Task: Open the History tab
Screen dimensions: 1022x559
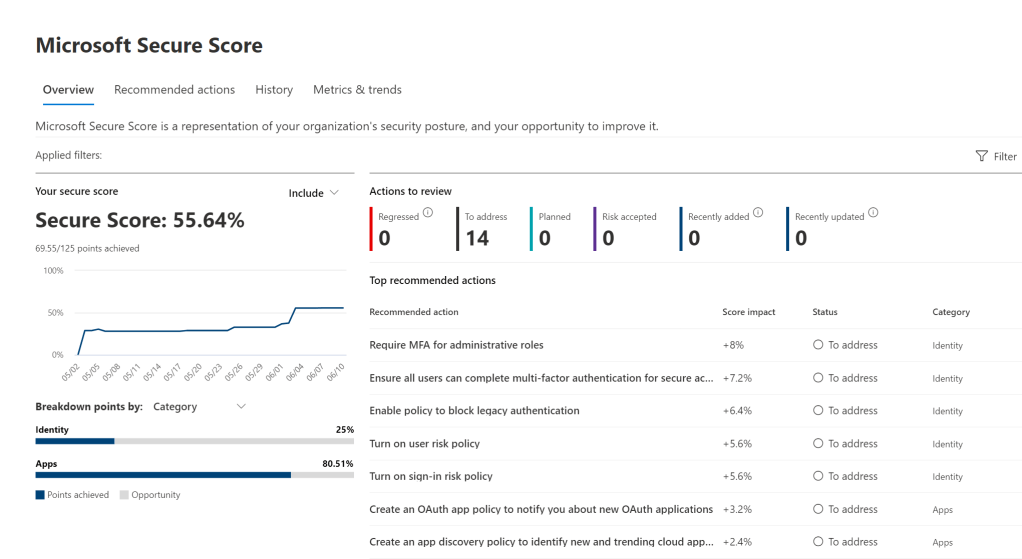Action: pos(274,90)
